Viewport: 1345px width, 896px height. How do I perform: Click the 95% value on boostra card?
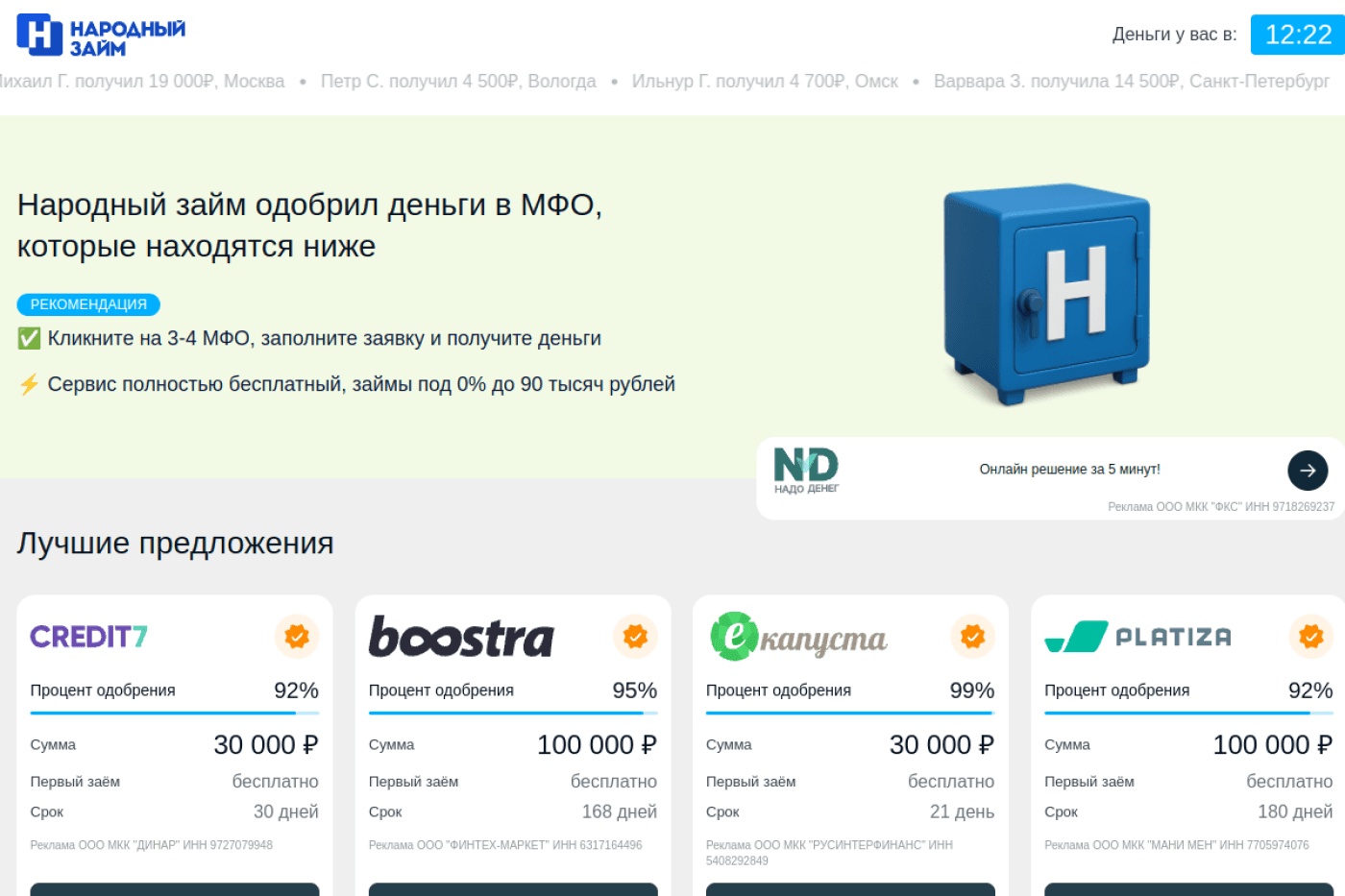point(634,690)
